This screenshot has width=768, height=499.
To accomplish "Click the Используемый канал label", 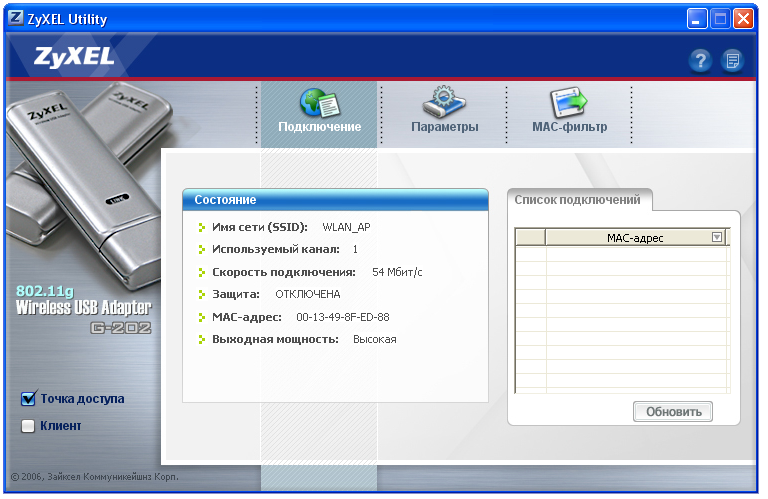I will (276, 249).
